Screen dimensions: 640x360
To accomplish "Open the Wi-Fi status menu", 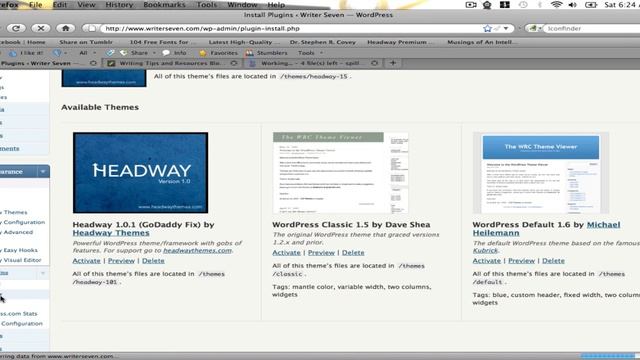I will click(x=556, y=5).
